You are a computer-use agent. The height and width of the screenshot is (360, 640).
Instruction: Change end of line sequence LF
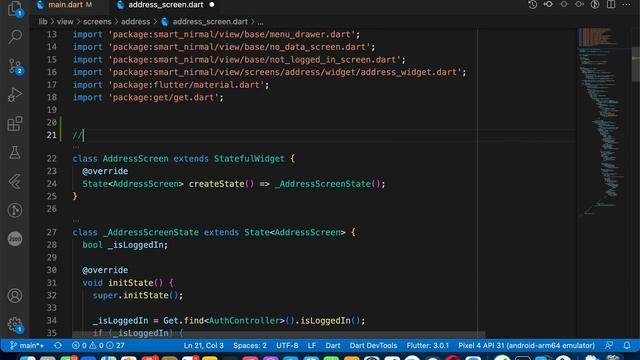(312, 345)
